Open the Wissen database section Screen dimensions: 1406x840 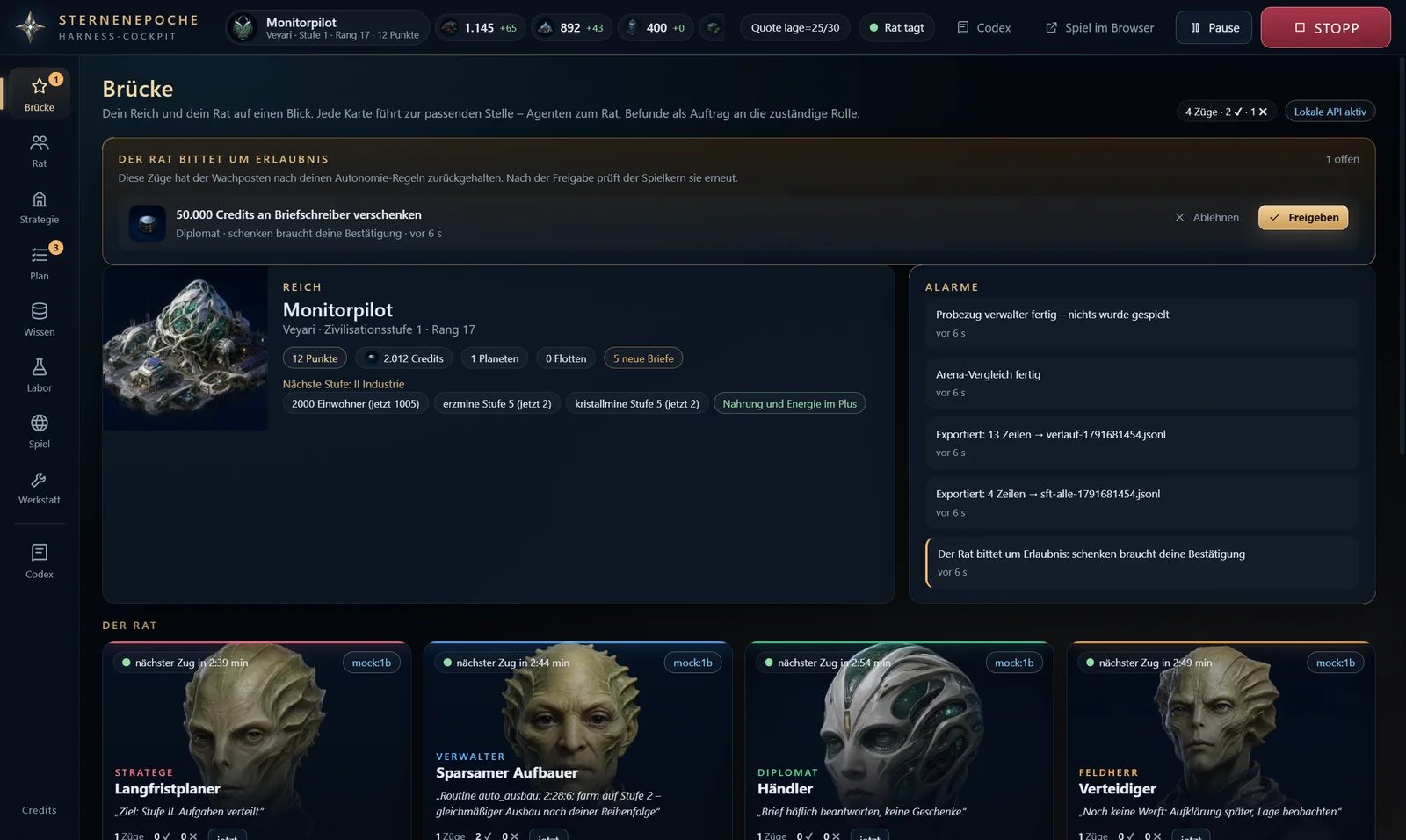pyautogui.click(x=39, y=320)
